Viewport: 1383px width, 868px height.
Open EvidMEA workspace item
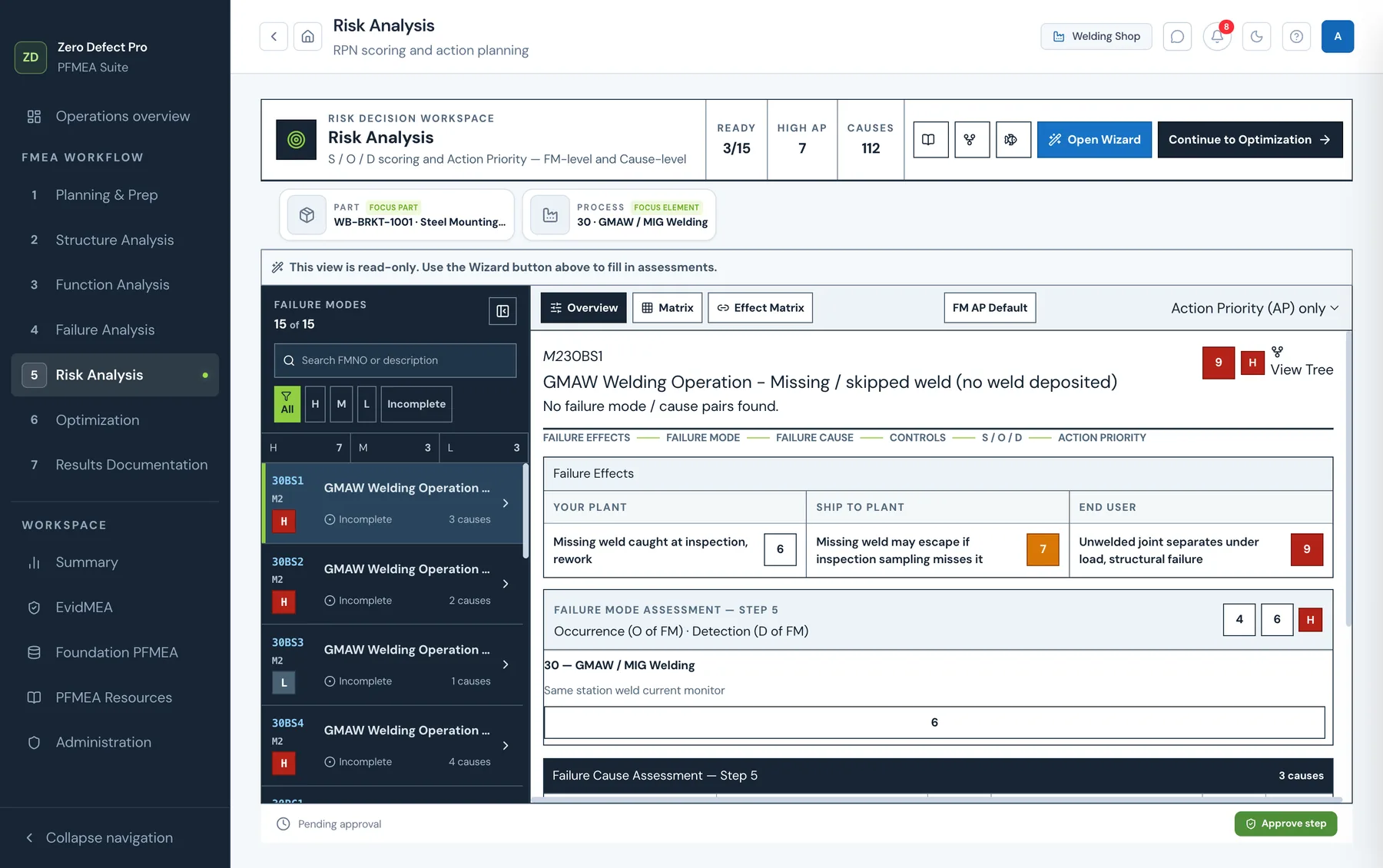click(x=115, y=607)
